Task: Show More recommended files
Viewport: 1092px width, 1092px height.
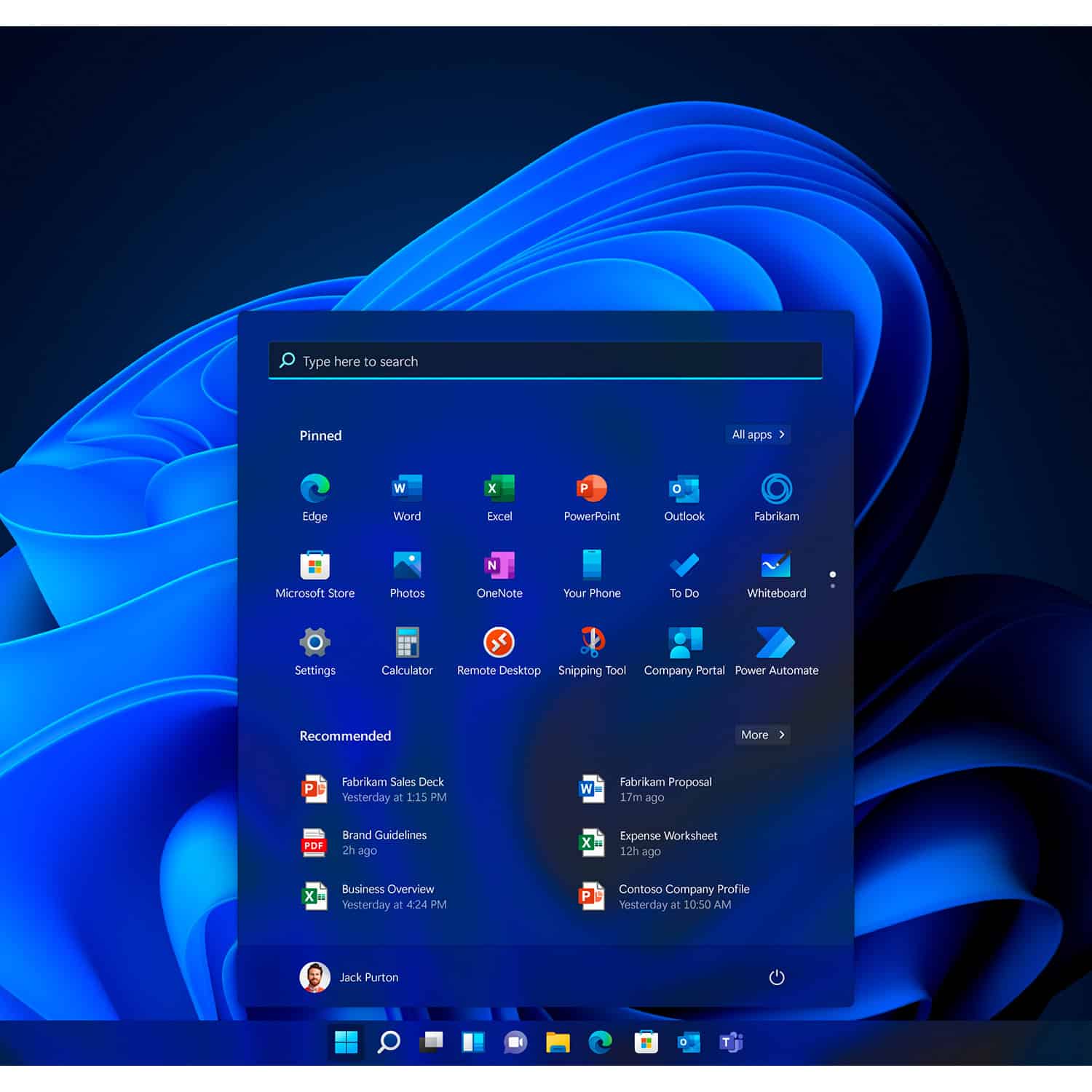Action: pos(761,735)
